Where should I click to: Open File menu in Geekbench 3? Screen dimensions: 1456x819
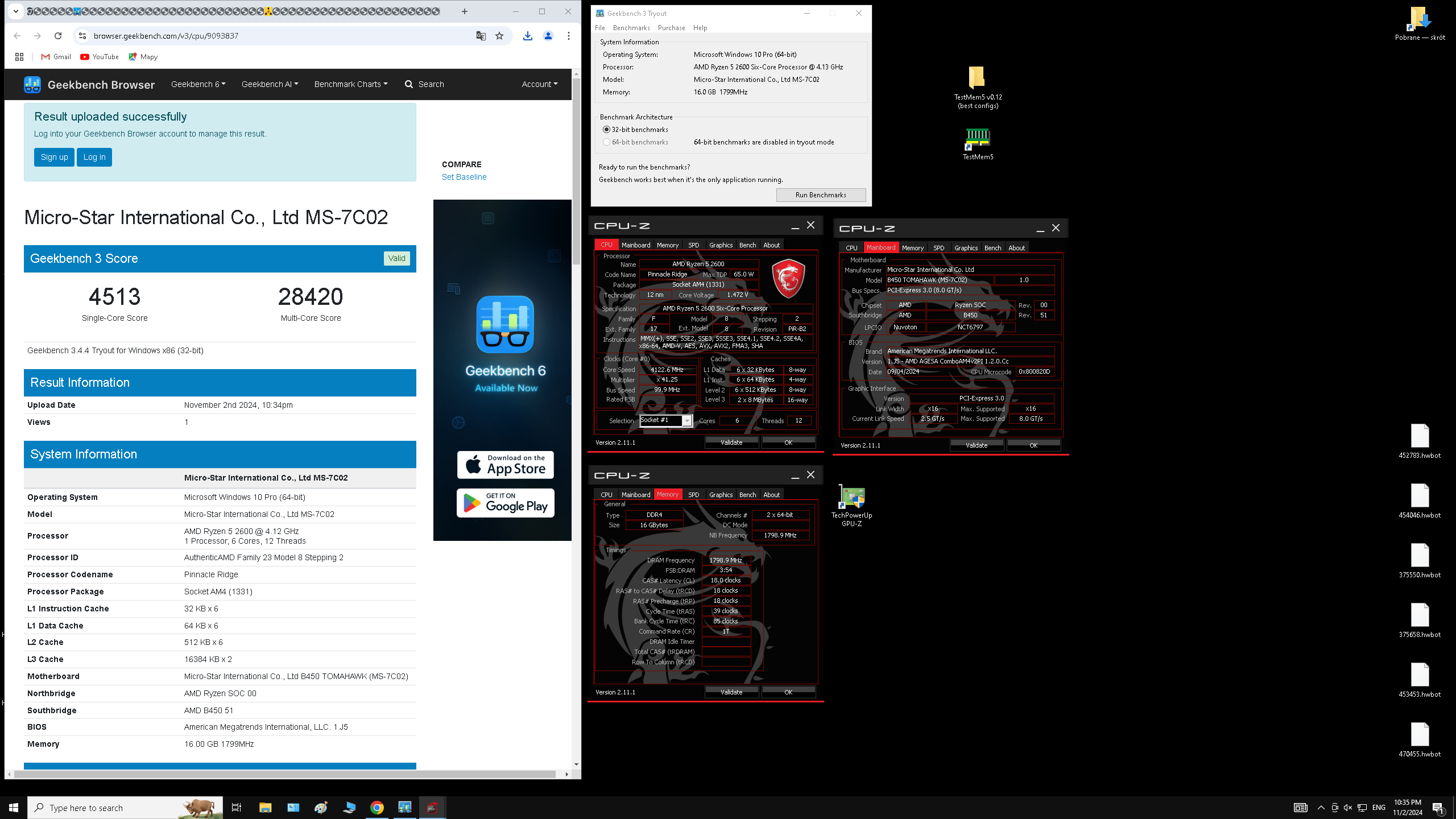(x=600, y=28)
